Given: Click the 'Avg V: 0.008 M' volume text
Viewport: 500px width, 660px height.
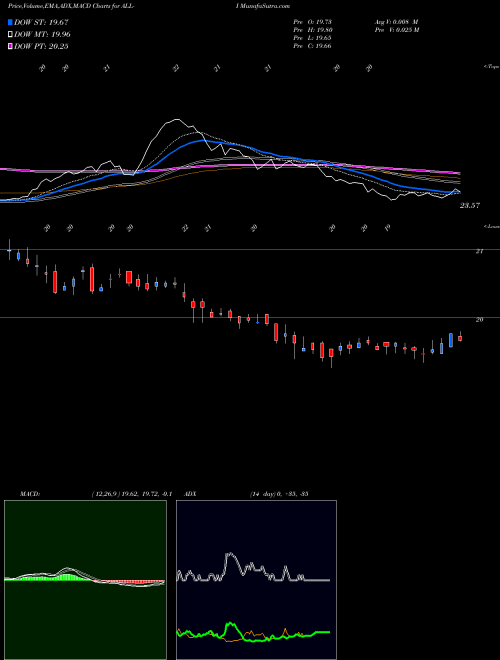Looking at the screenshot, I should click(396, 22).
